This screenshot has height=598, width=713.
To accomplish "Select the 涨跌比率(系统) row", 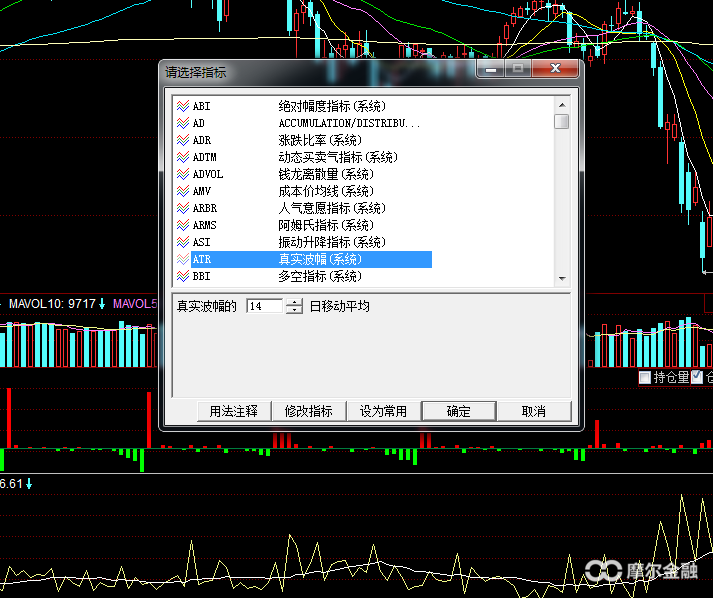I will click(x=303, y=140).
